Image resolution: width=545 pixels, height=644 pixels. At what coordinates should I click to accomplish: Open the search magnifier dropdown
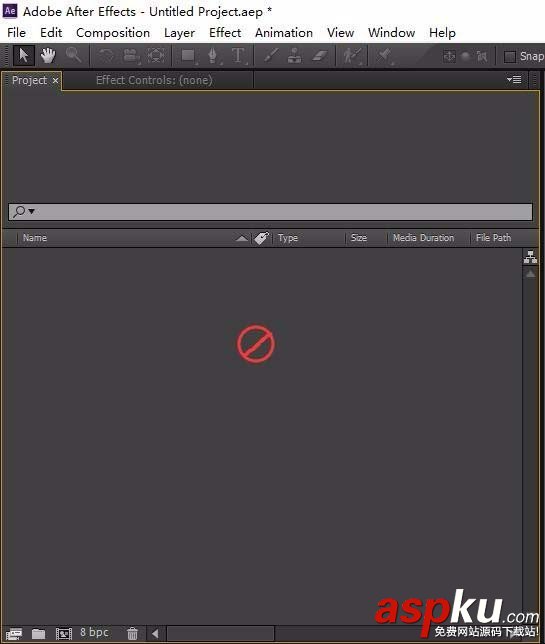tap(23, 212)
